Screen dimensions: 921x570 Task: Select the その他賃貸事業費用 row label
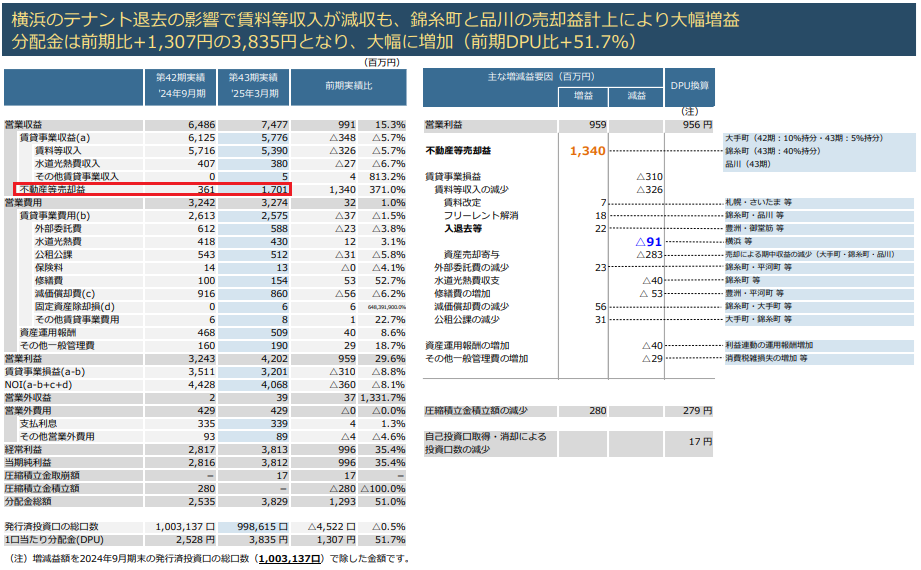[77, 319]
